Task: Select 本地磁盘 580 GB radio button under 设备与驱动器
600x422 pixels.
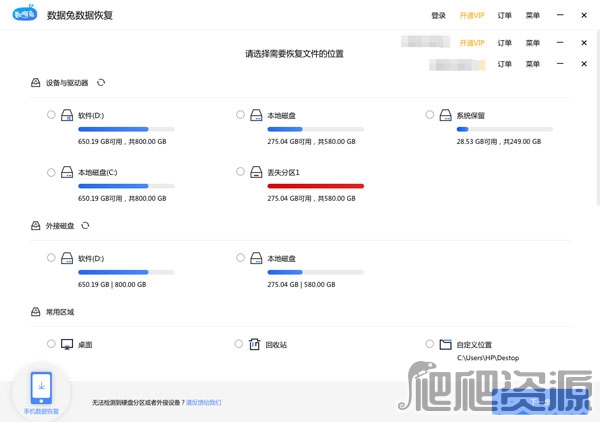Action: (240, 114)
